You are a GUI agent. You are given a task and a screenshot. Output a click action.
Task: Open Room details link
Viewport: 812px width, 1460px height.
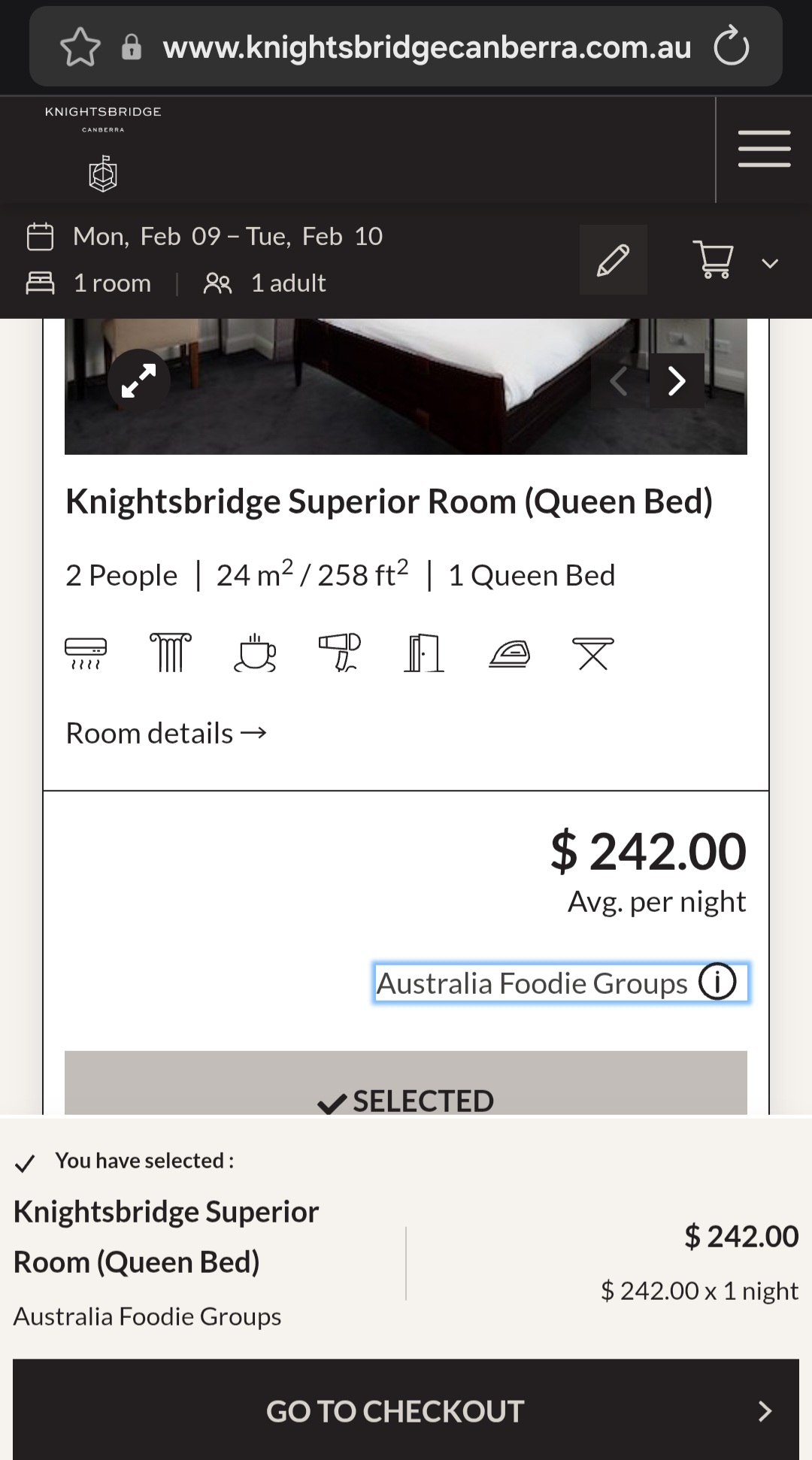pyautogui.click(x=166, y=733)
